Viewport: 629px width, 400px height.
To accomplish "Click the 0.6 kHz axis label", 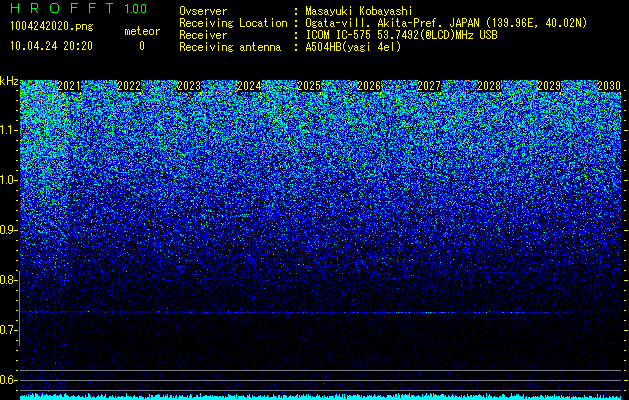I will pyautogui.click(x=8, y=380).
